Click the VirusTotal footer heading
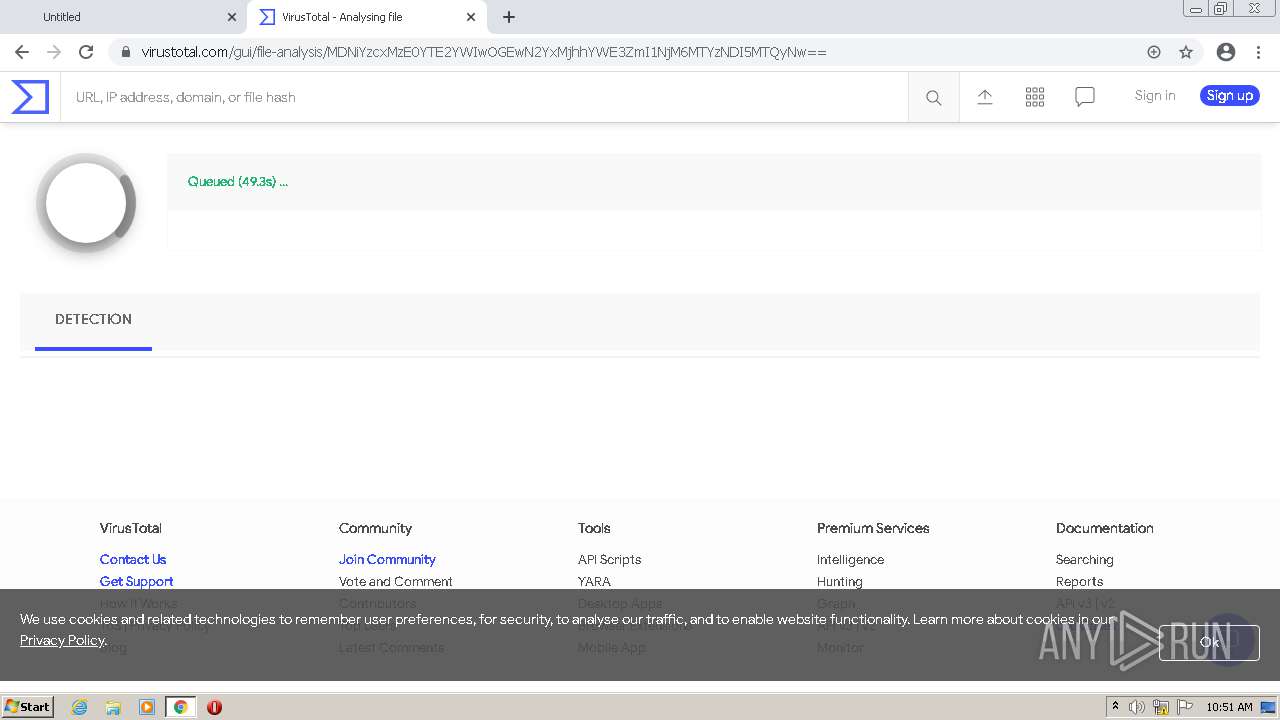 (130, 528)
